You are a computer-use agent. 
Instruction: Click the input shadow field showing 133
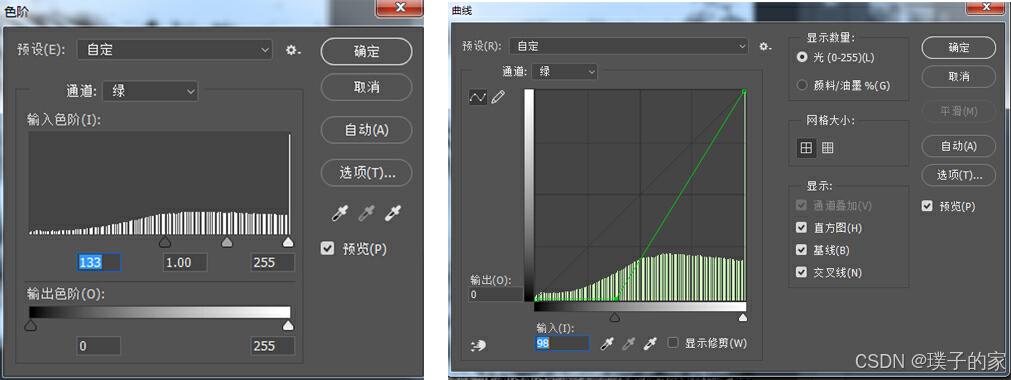[99, 263]
